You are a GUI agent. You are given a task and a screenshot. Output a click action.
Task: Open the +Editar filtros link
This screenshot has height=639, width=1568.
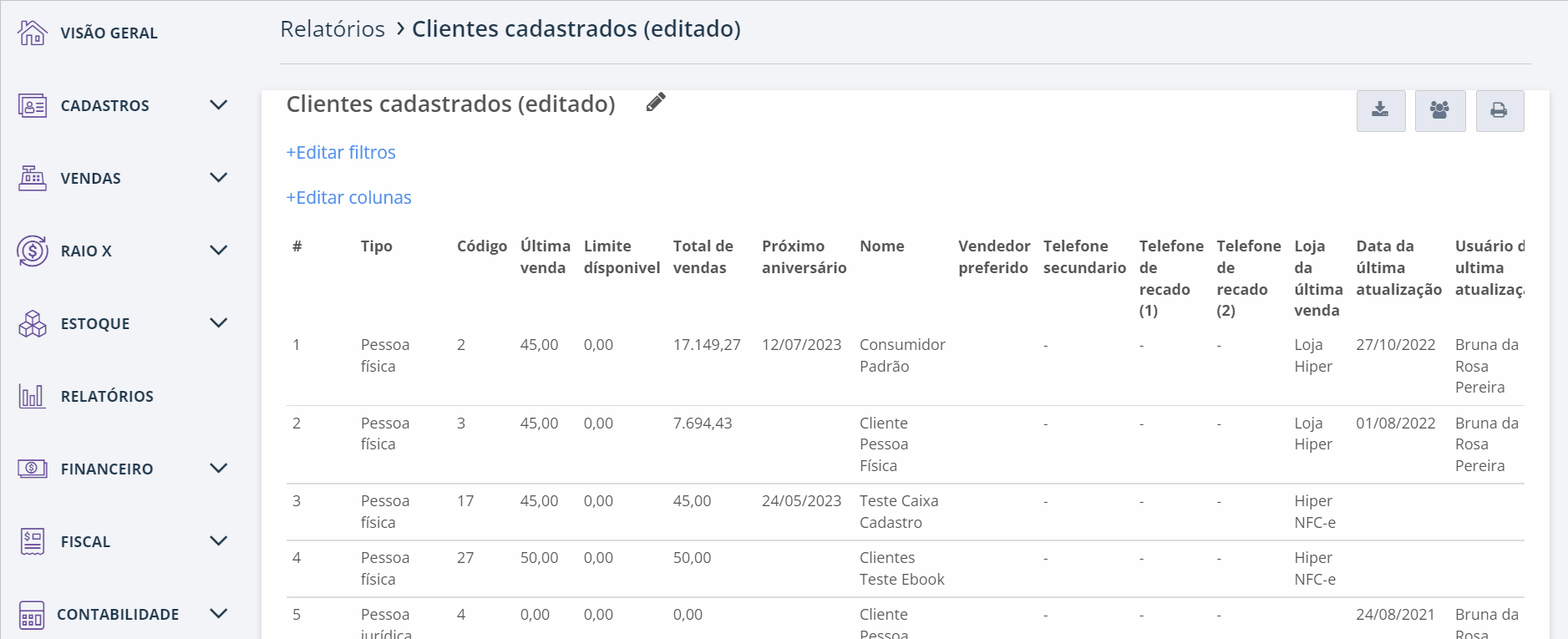click(x=341, y=153)
